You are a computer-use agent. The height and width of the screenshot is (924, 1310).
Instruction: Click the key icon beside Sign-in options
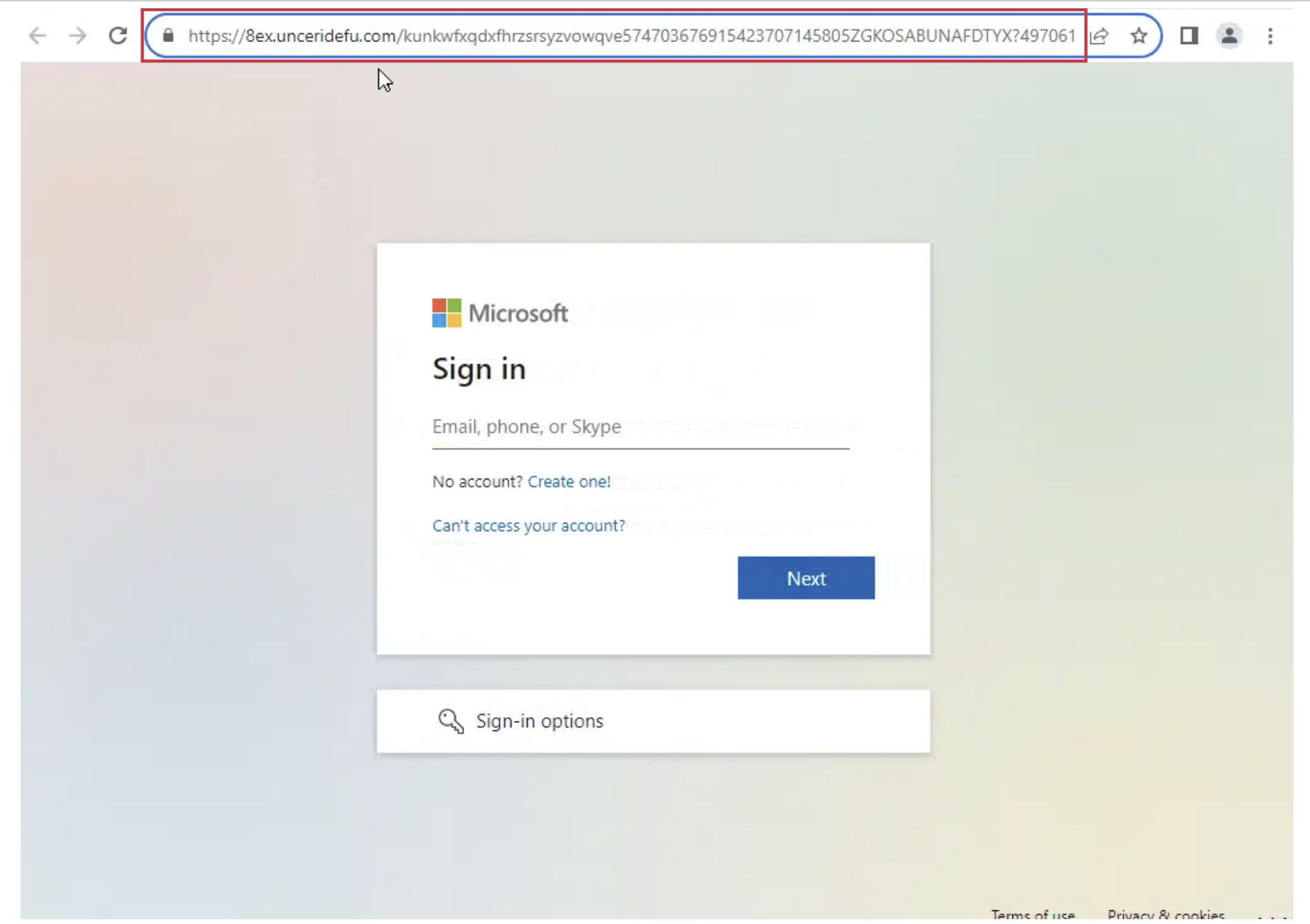coord(451,721)
